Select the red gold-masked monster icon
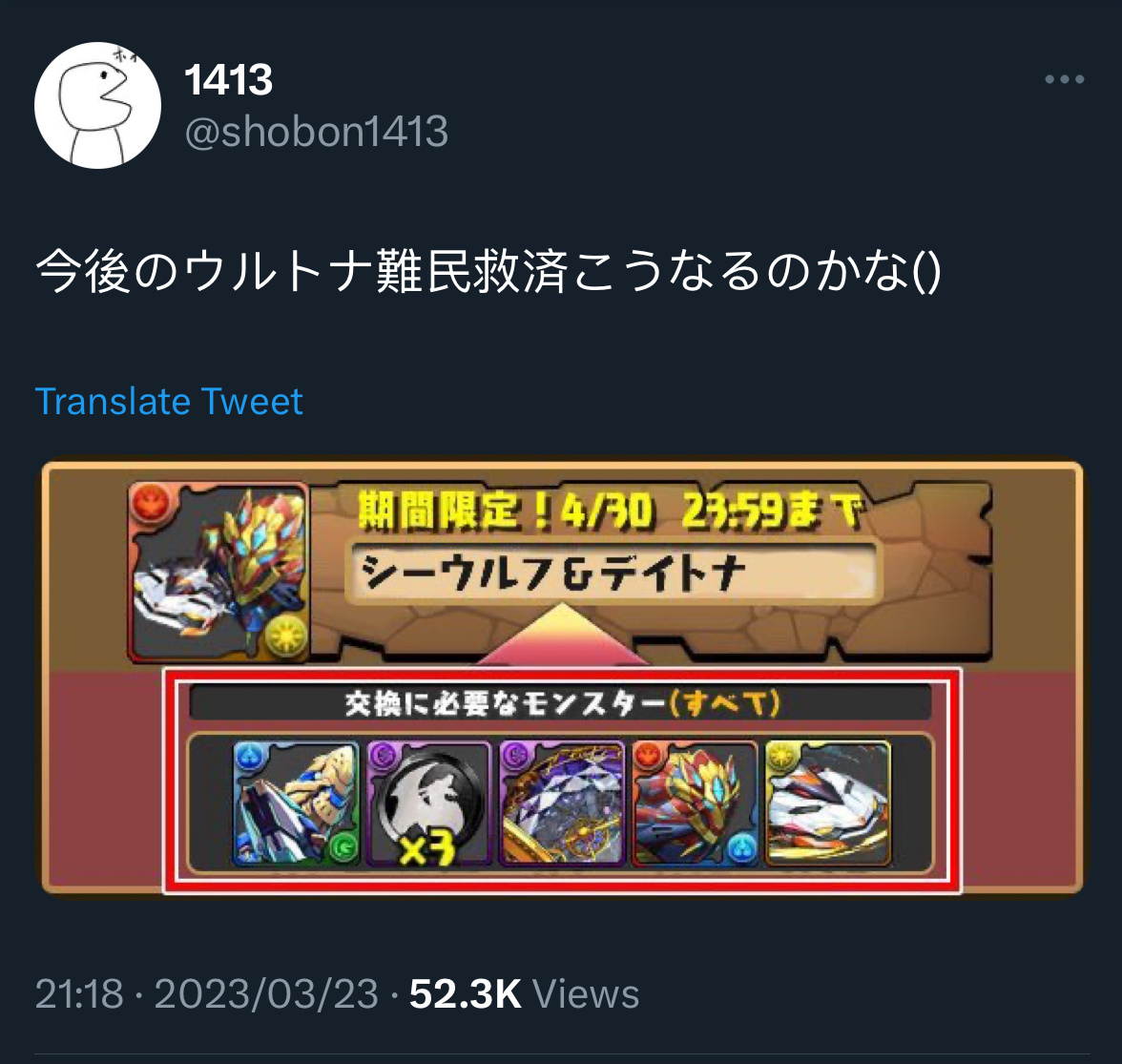 pyautogui.click(x=695, y=803)
